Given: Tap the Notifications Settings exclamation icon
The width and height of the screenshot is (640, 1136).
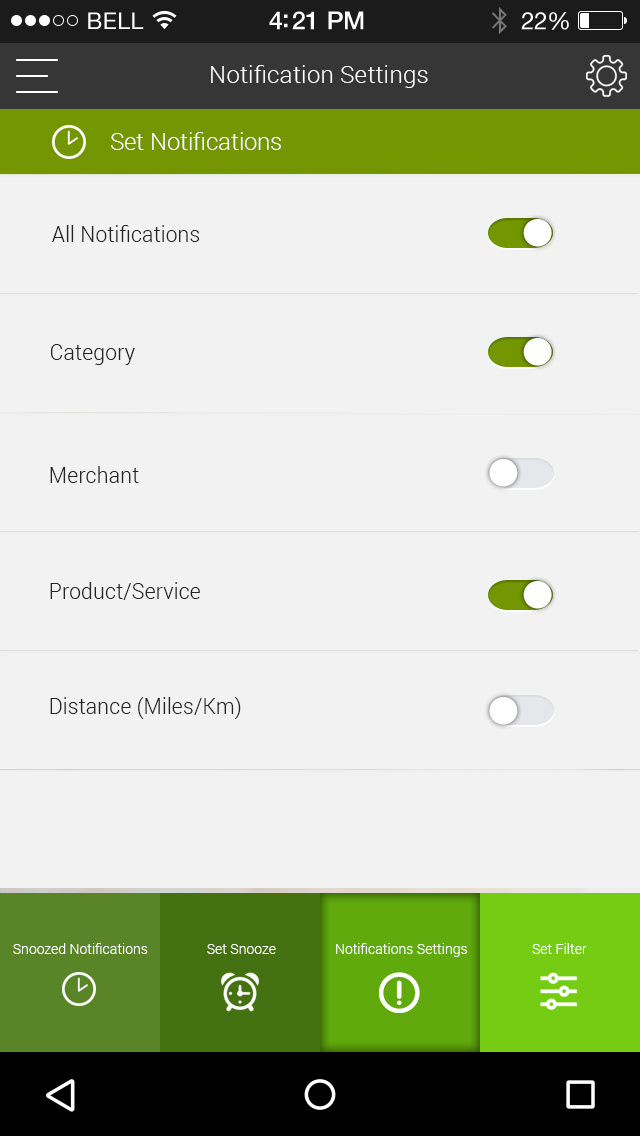Looking at the screenshot, I should pos(400,992).
